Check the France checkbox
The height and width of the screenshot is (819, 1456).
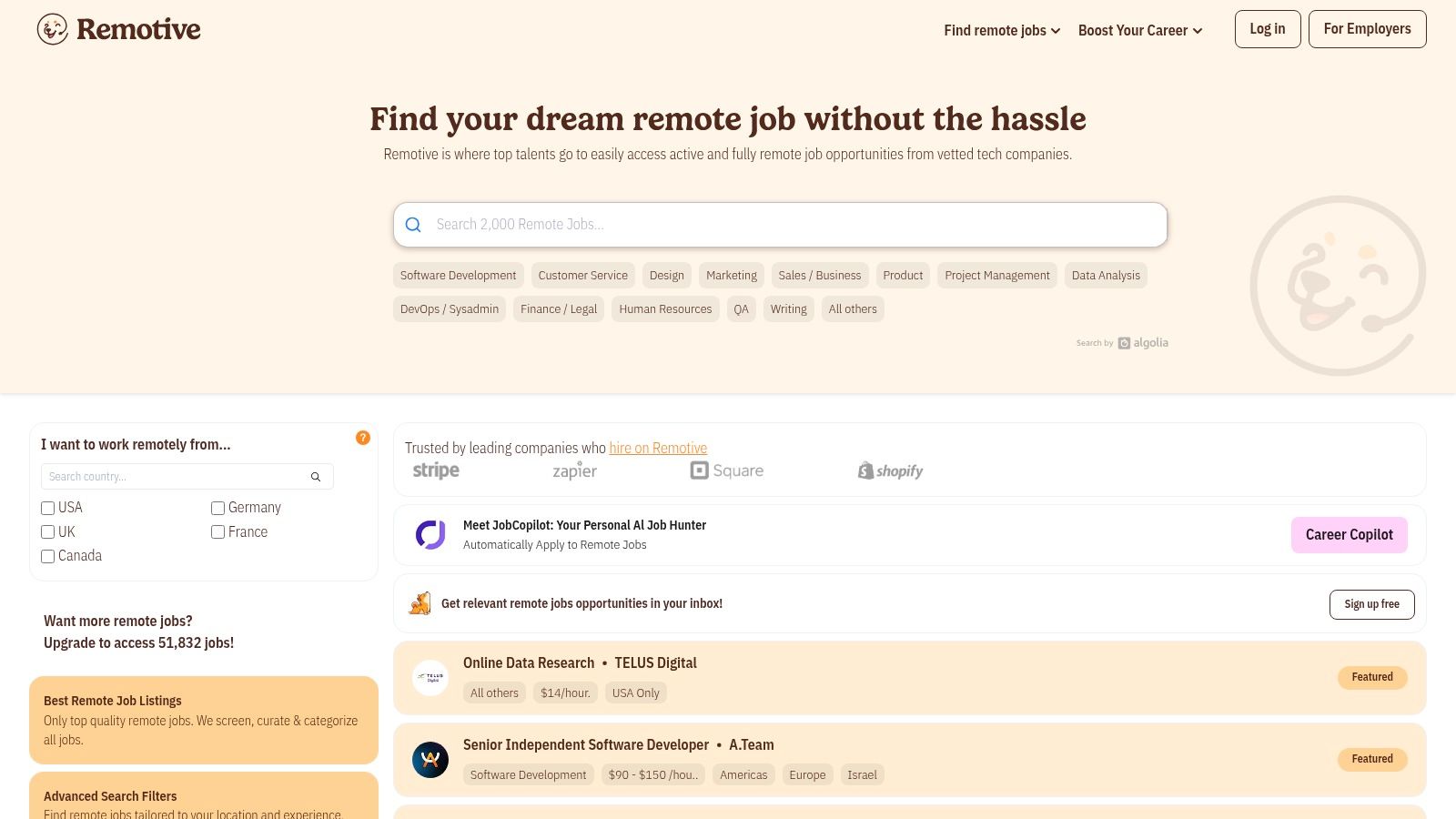coord(218,532)
